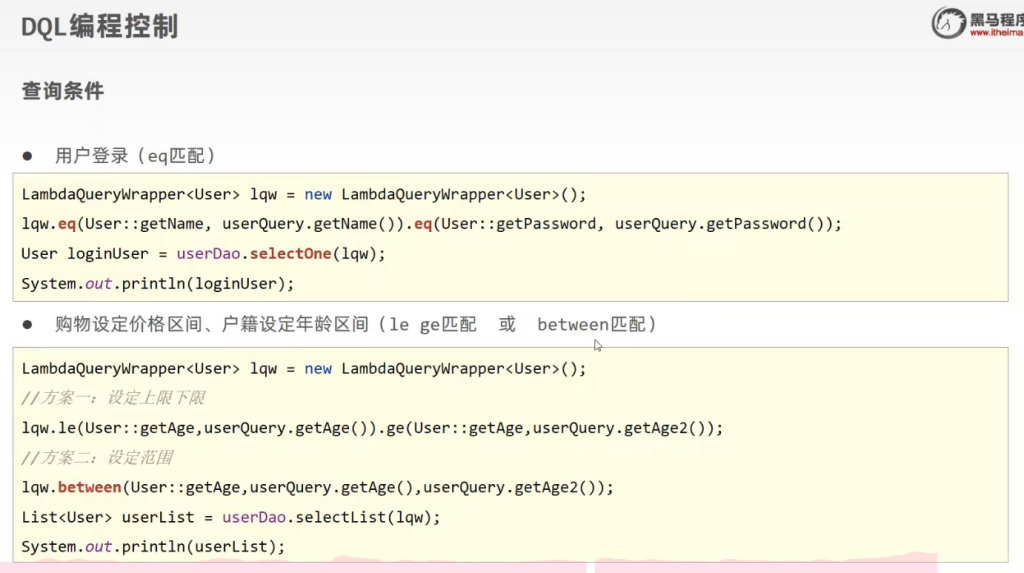Click the 方案二：设定范围 comment line
This screenshot has width=1024, height=573.
pyautogui.click(x=97, y=458)
